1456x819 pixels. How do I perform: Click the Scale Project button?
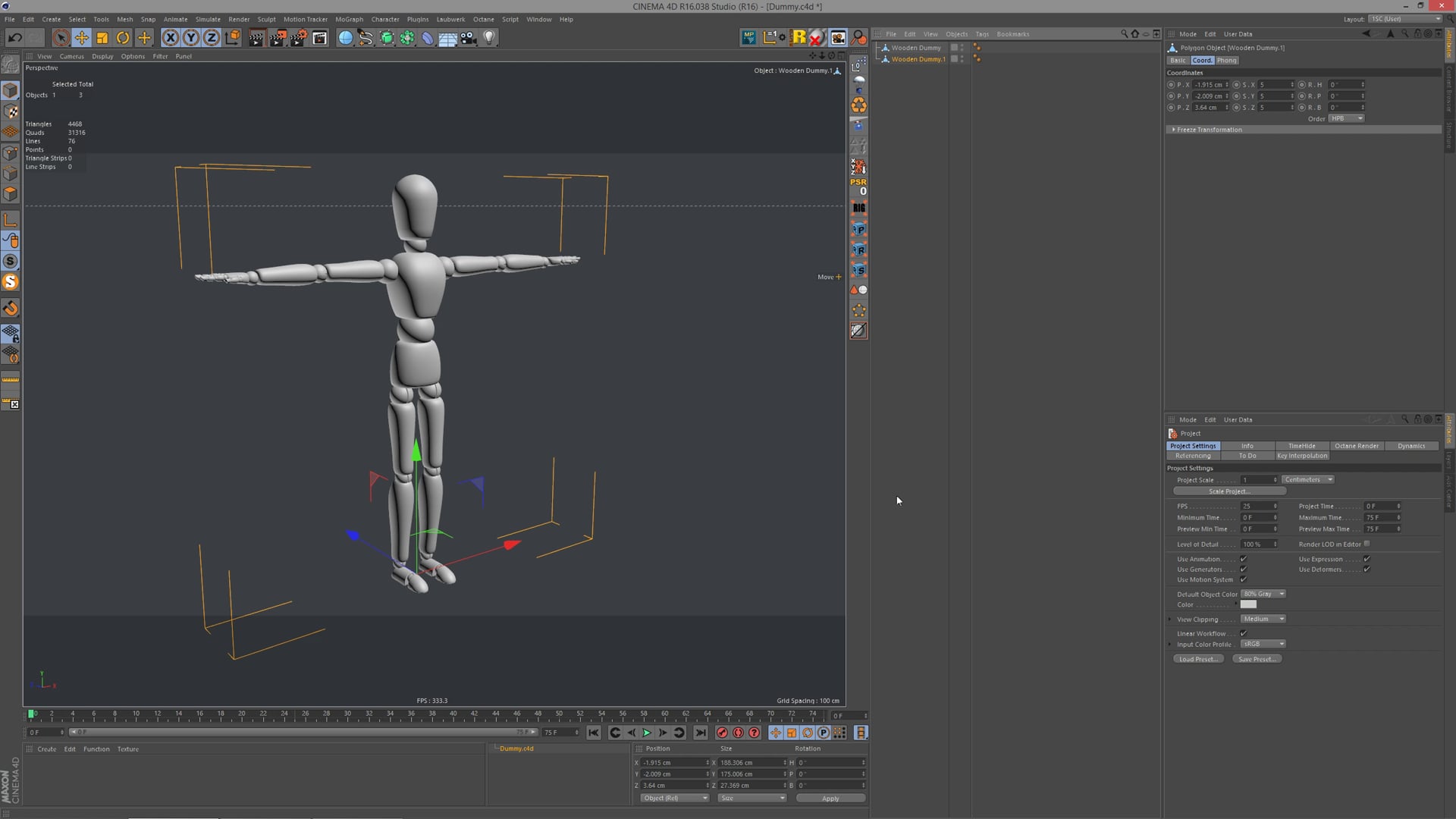[1228, 491]
